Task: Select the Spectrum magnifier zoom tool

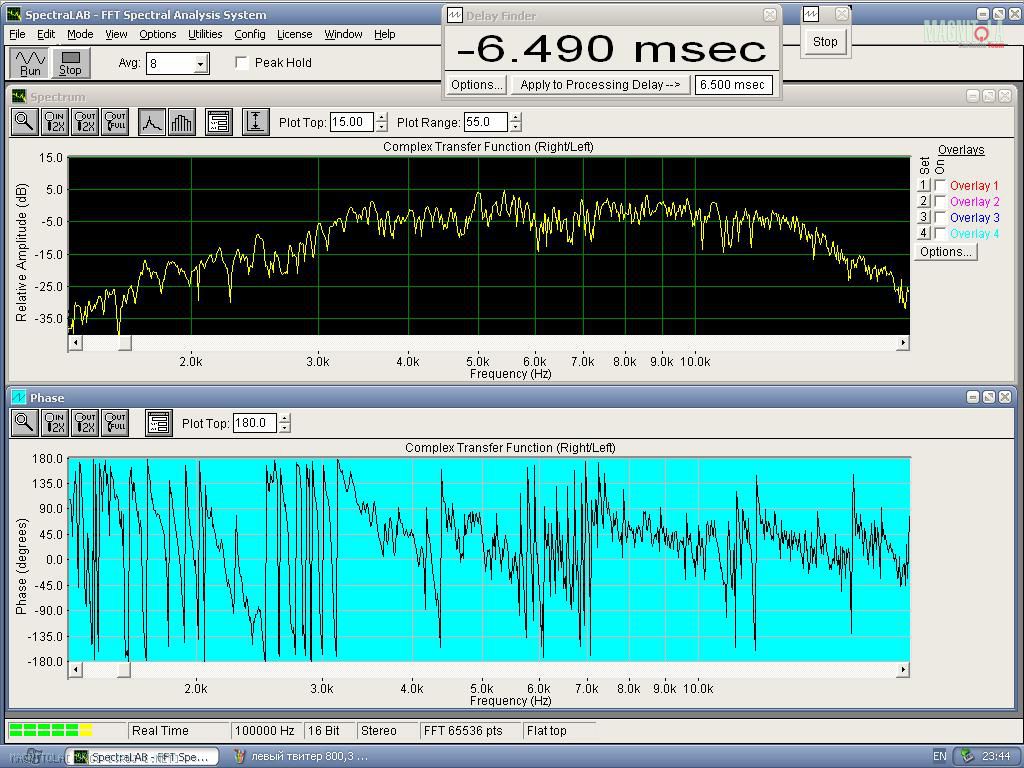Action: click(24, 122)
